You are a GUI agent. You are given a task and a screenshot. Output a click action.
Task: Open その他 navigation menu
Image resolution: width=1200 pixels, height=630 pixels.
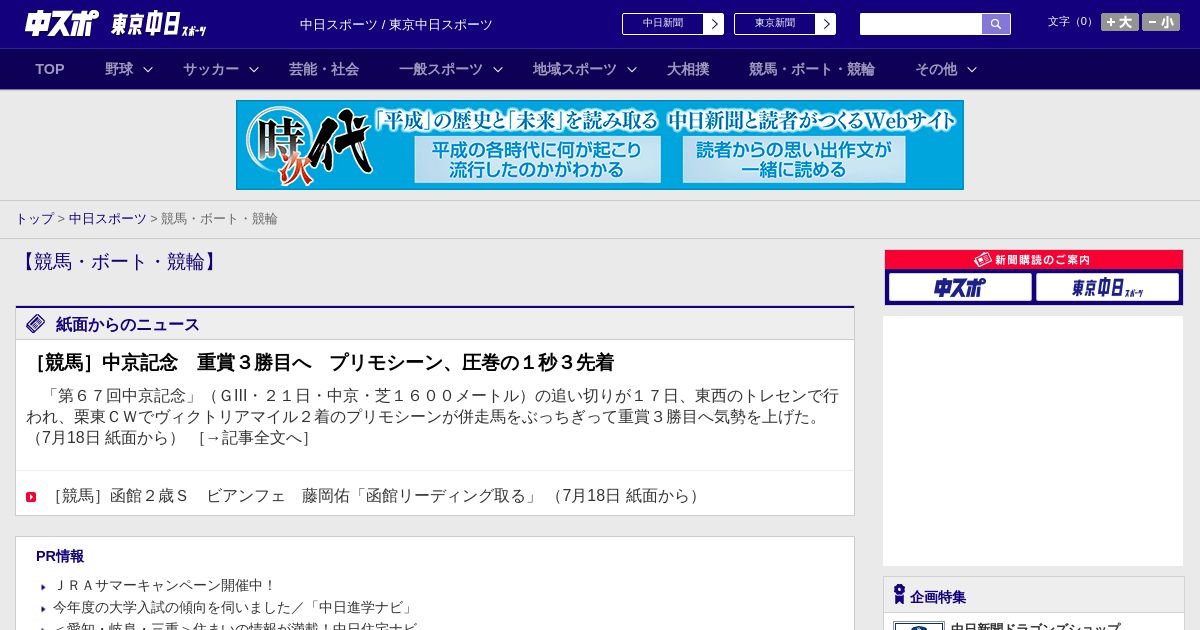936,69
